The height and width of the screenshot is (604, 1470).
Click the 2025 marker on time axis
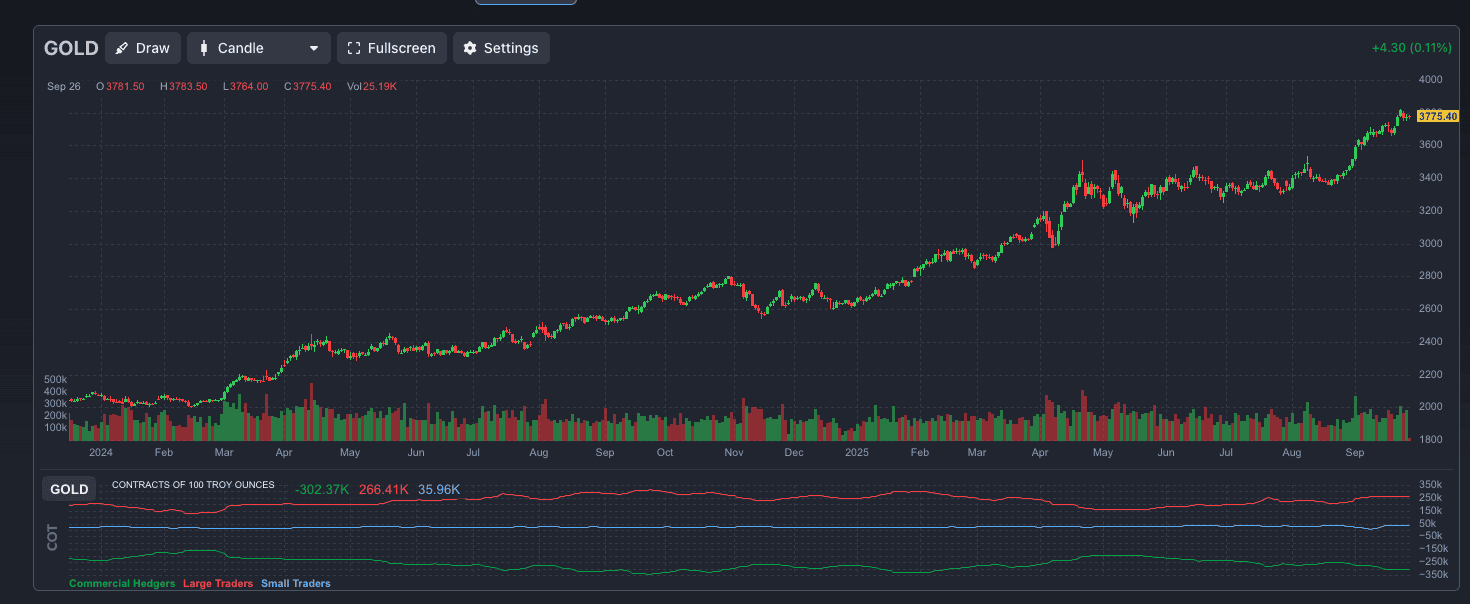click(856, 453)
